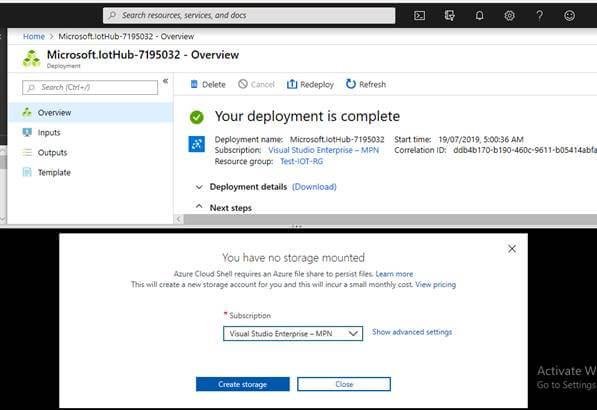The image size is (597, 410).
Task: Click the left pane scrollbar down arrow
Action: click(3, 219)
